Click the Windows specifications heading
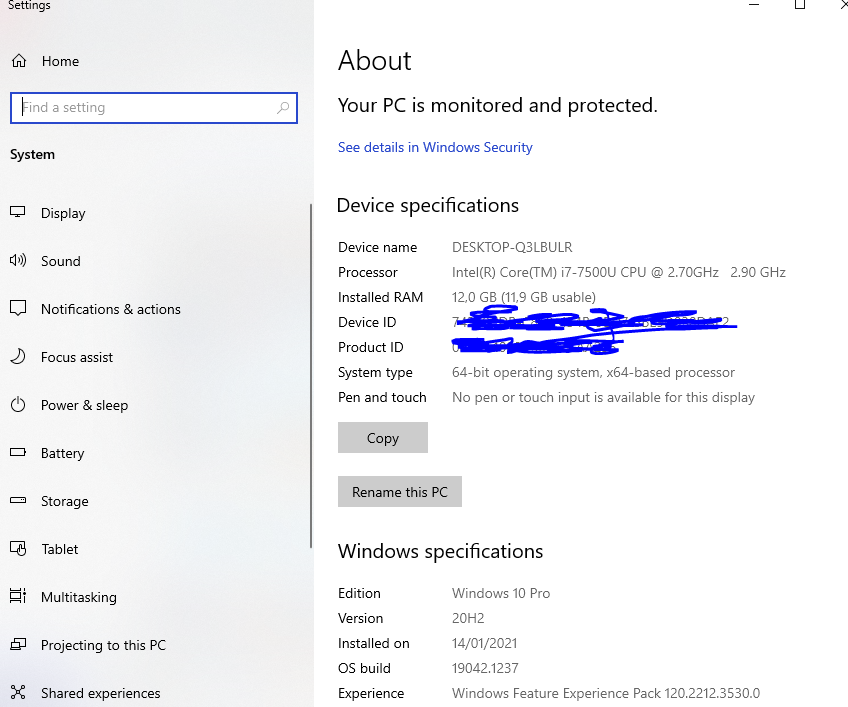This screenshot has width=848, height=707. coord(440,551)
